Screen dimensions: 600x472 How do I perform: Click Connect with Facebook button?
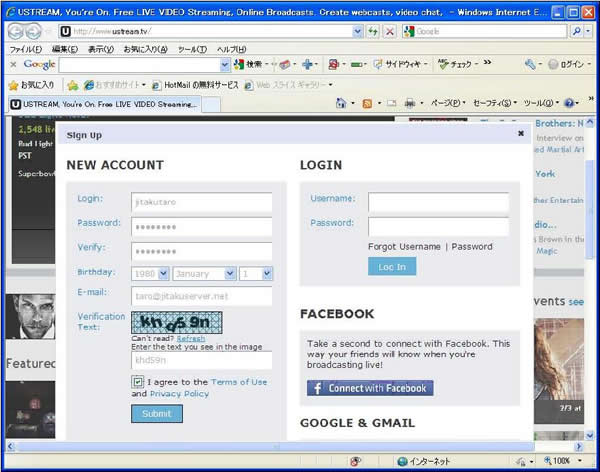(x=370, y=388)
